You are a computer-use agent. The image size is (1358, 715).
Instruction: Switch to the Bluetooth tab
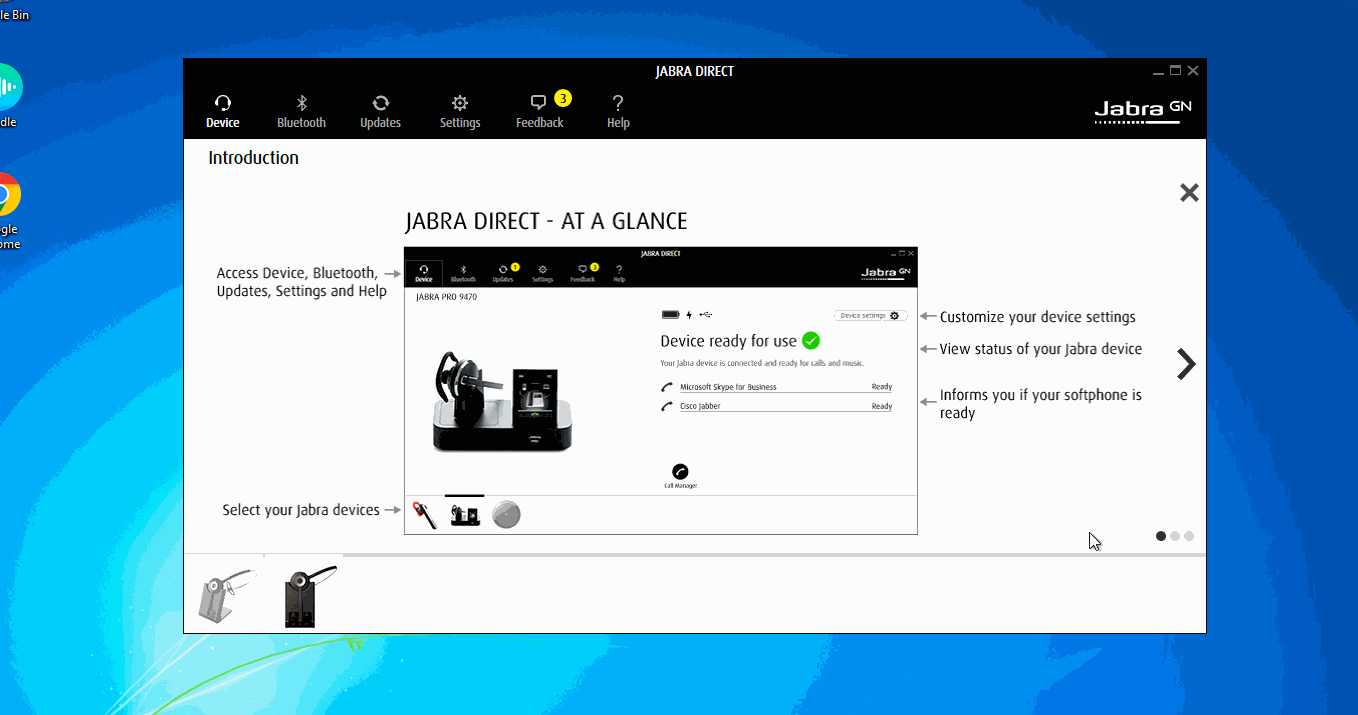(301, 110)
